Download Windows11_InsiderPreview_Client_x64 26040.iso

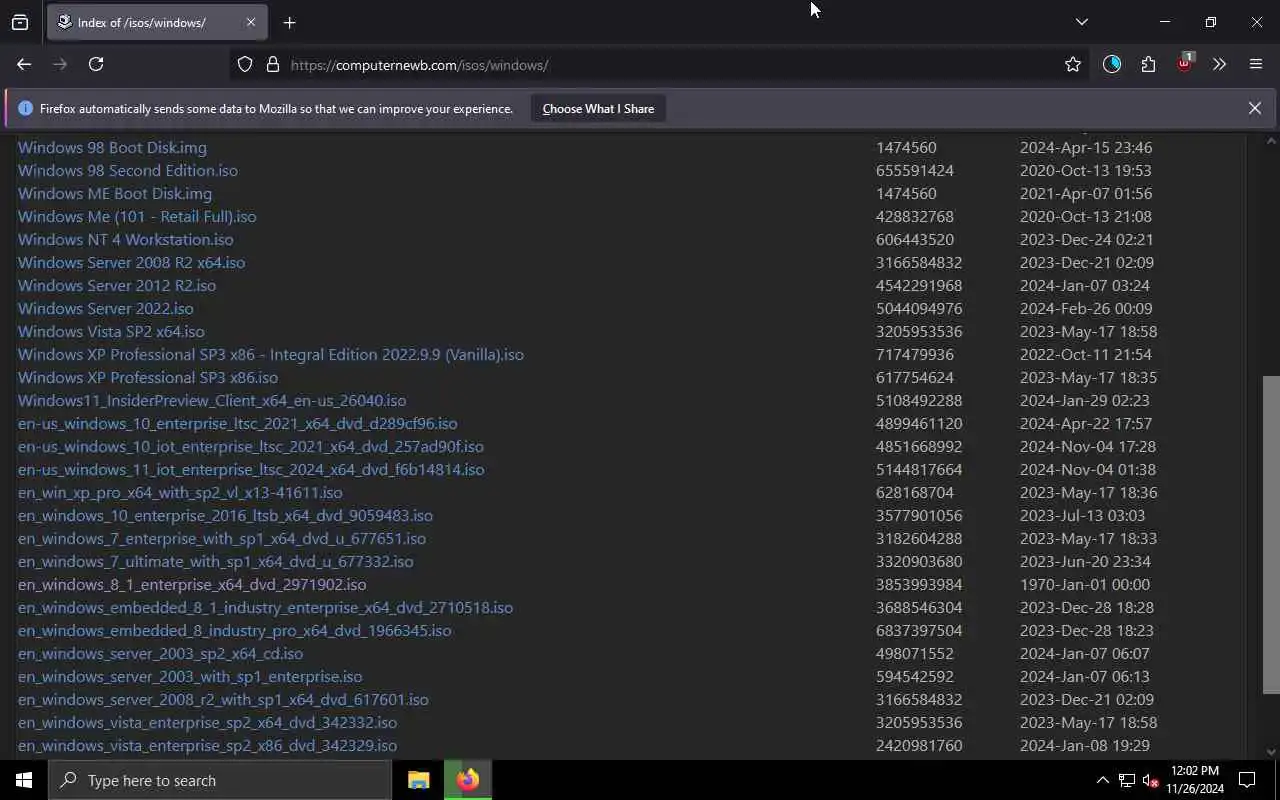212,401
